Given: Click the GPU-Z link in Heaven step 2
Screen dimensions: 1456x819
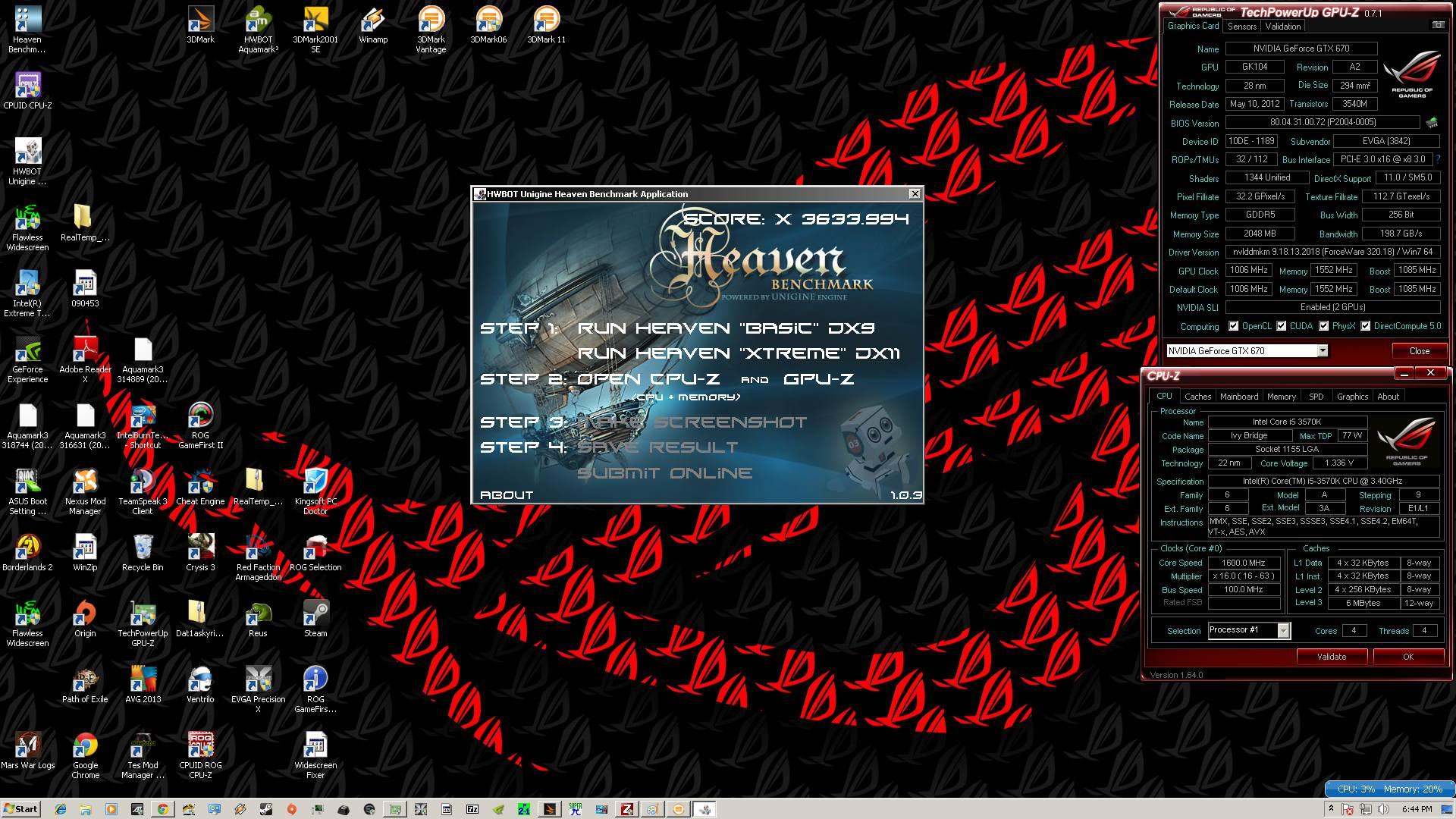Looking at the screenshot, I should pyautogui.click(x=819, y=379).
